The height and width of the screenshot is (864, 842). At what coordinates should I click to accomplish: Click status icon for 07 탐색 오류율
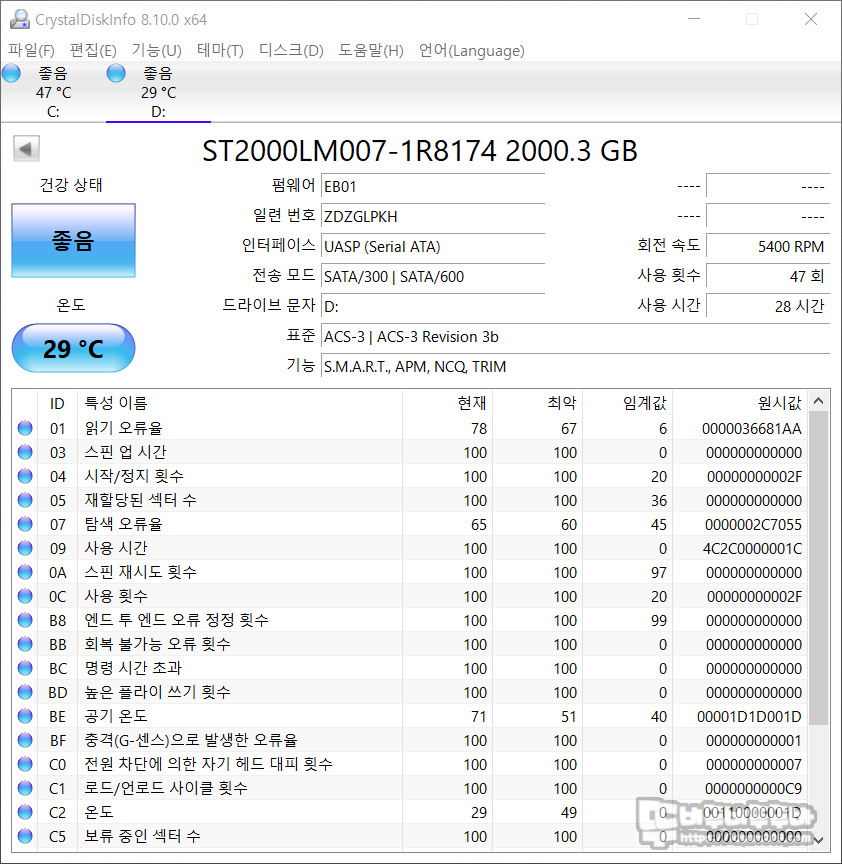pyautogui.click(x=25, y=524)
